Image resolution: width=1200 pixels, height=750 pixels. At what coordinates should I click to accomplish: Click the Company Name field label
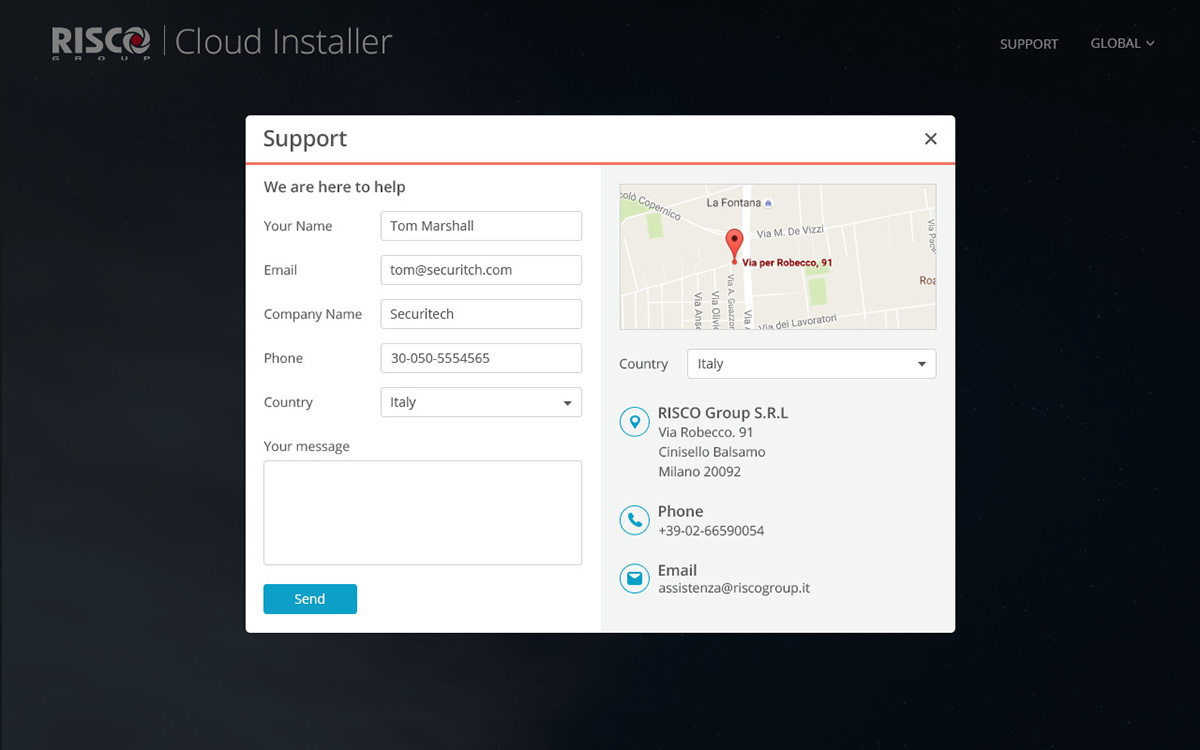point(313,314)
